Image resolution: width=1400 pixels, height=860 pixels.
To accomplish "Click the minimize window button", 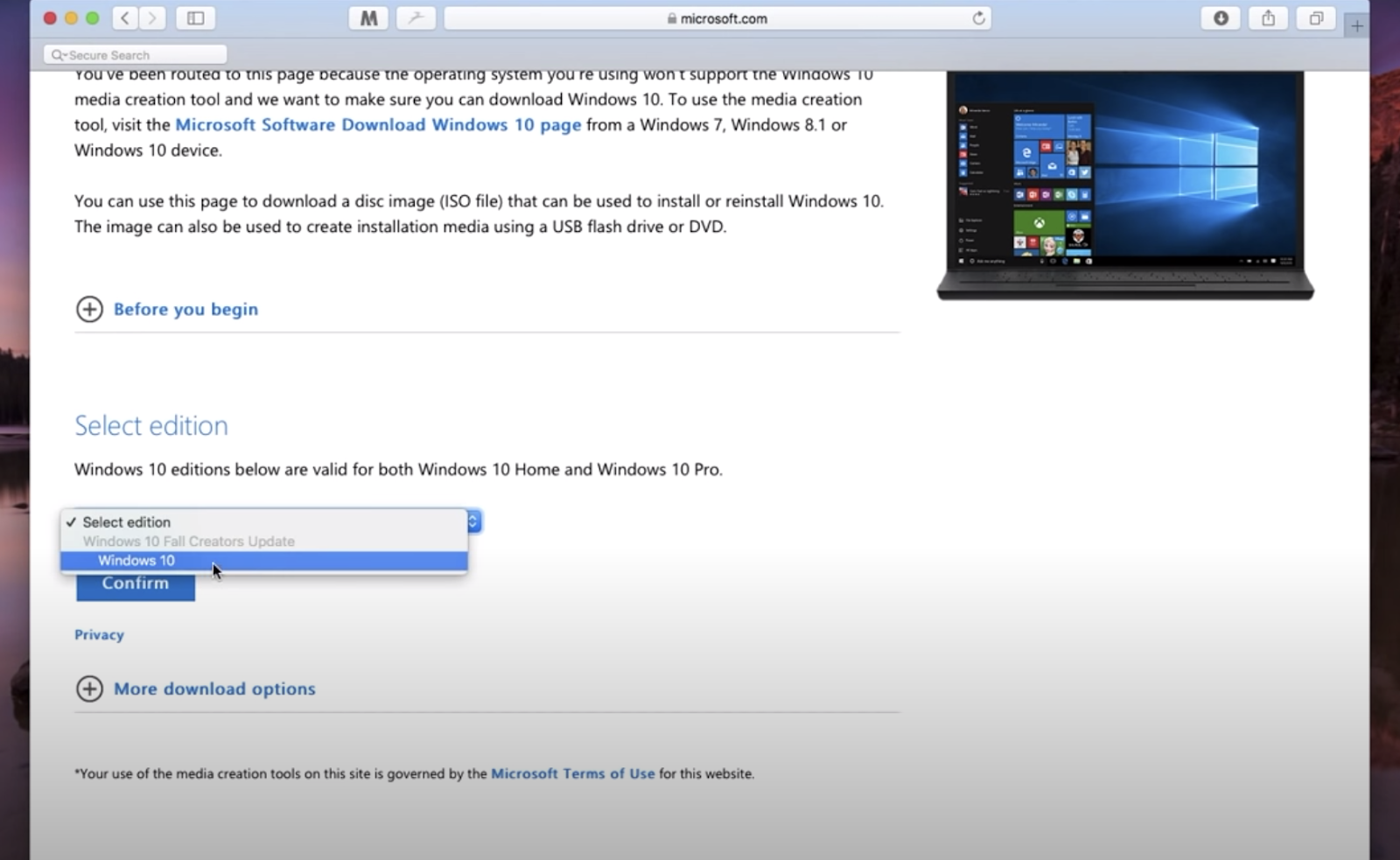I will 71,17.
